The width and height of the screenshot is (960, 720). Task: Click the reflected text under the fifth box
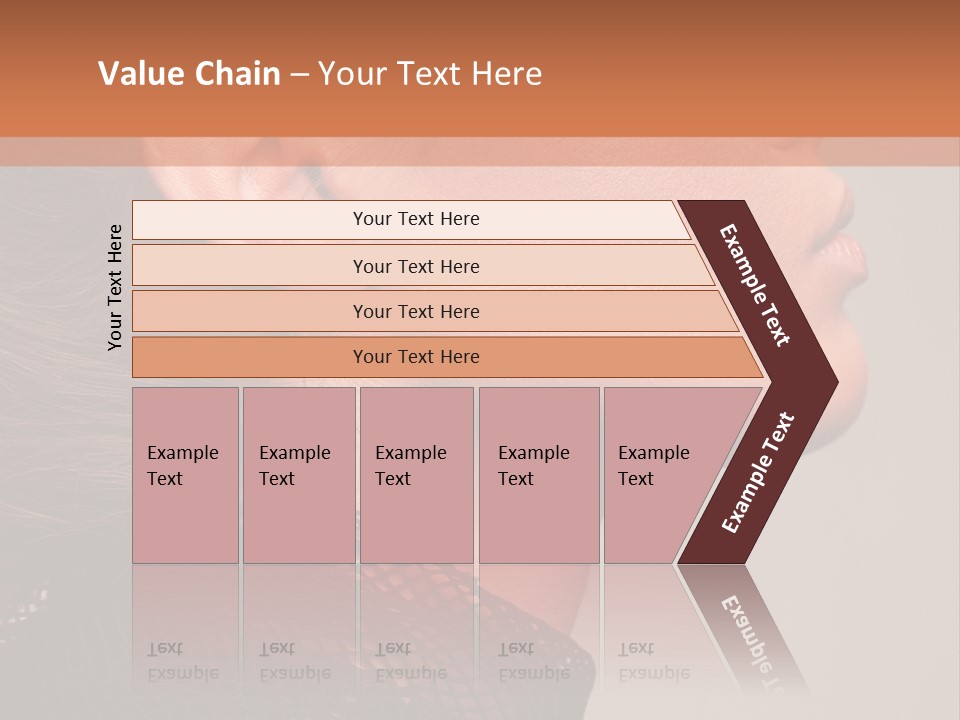tap(654, 660)
